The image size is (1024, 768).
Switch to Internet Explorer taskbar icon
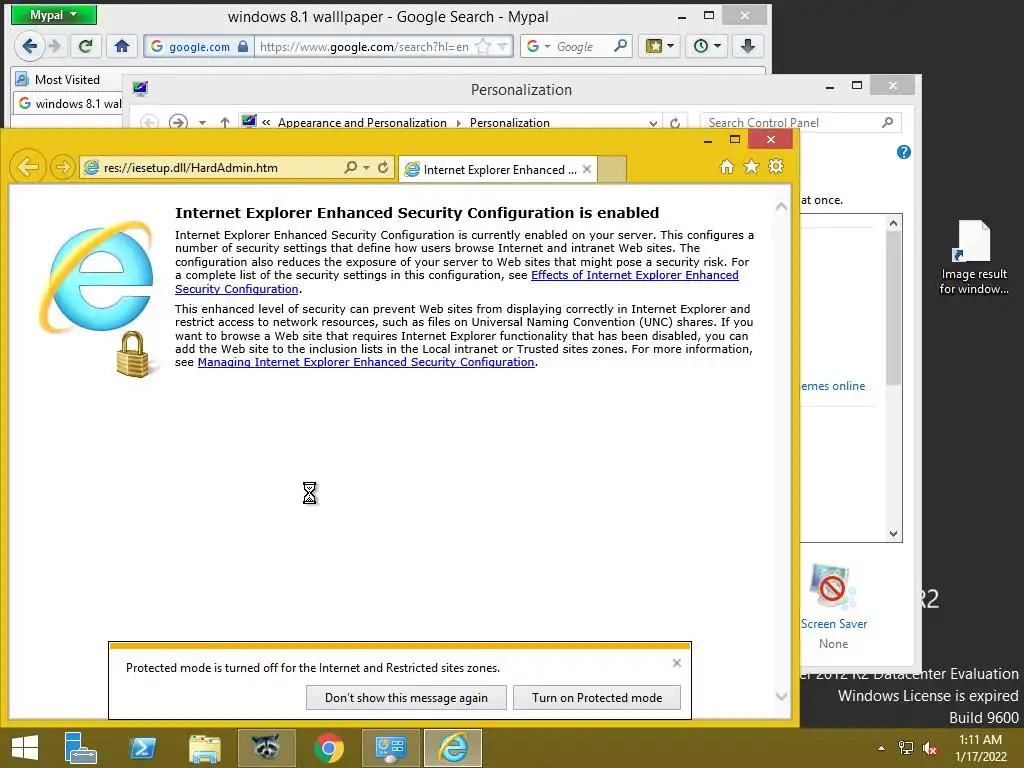[453, 748]
